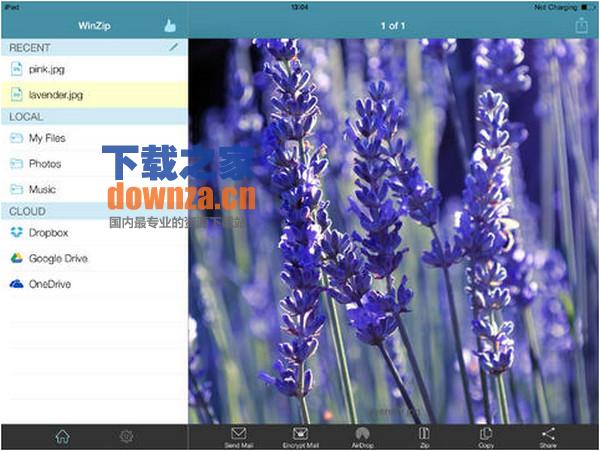Tap the Share button in bottom toolbar
This screenshot has height=451, width=600.
click(548, 438)
